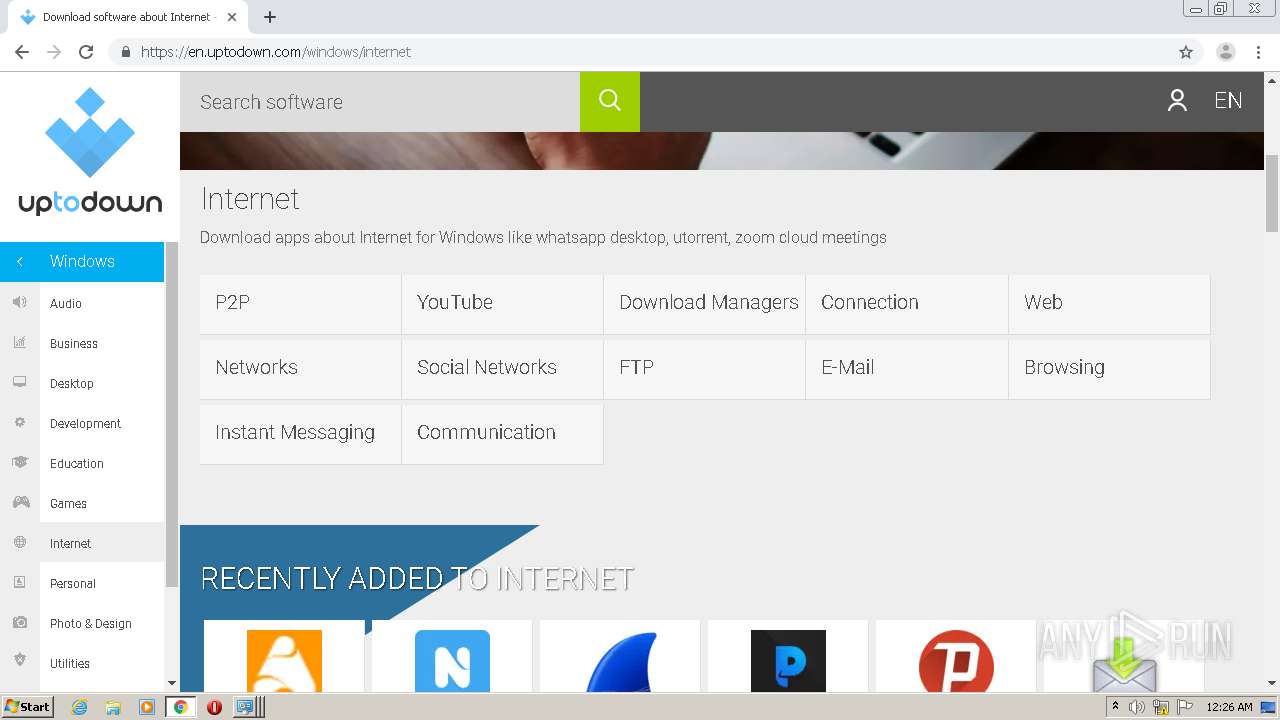
Task: Open the Networks subcategory
Action: tap(300, 368)
